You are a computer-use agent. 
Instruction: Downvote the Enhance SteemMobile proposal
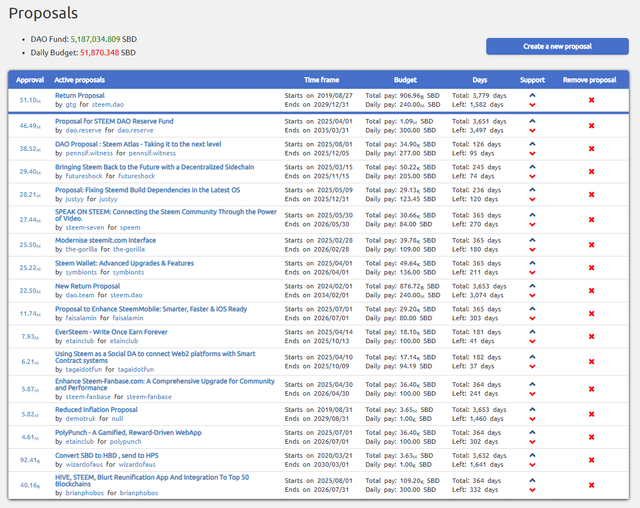(532, 318)
